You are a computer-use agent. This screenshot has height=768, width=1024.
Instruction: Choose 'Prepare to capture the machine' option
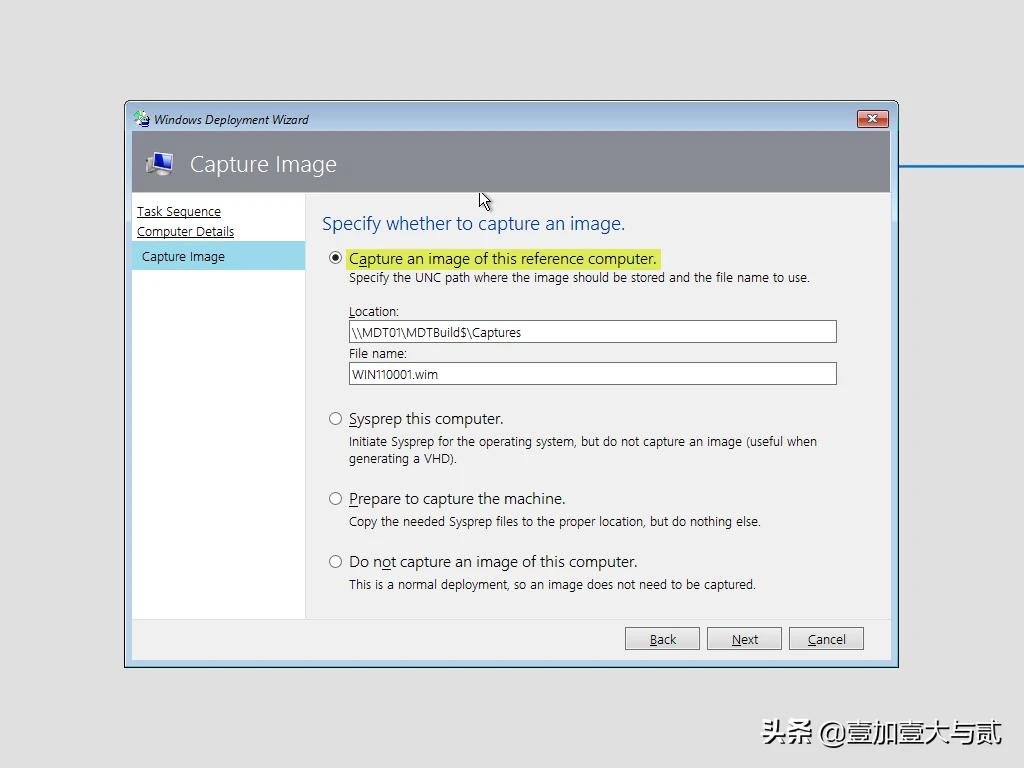click(x=335, y=499)
